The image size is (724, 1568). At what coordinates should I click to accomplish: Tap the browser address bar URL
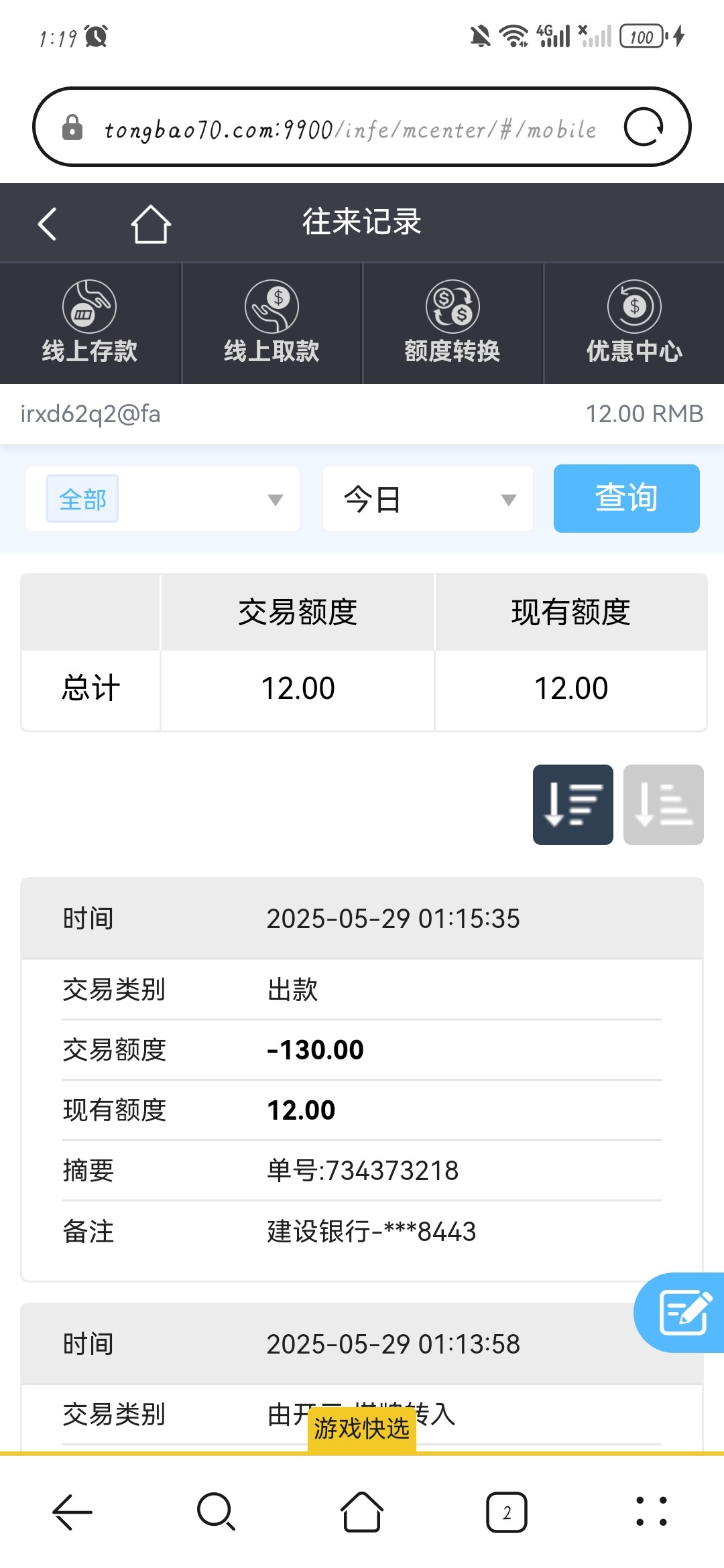(349, 129)
